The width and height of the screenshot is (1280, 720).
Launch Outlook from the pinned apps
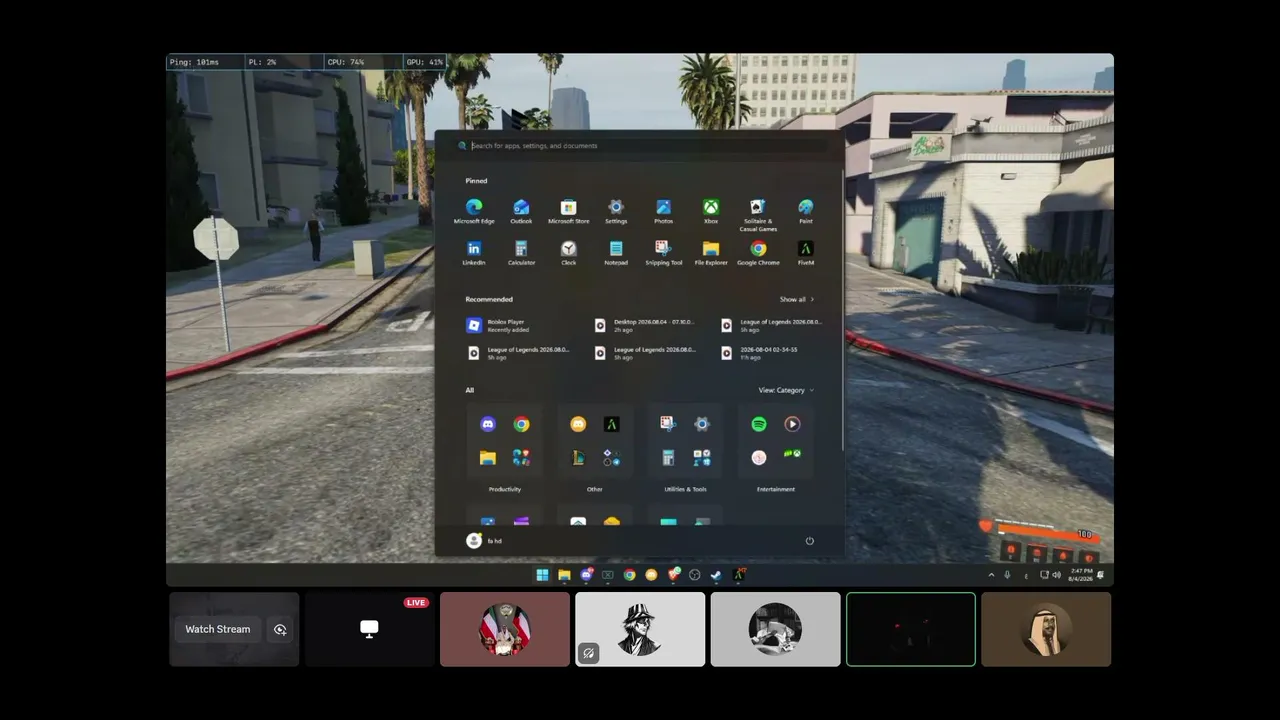tap(521, 211)
